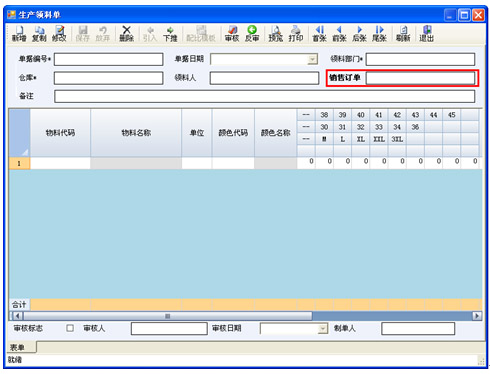Click the 修改 (Edit) toolbar icon

pos(59,34)
